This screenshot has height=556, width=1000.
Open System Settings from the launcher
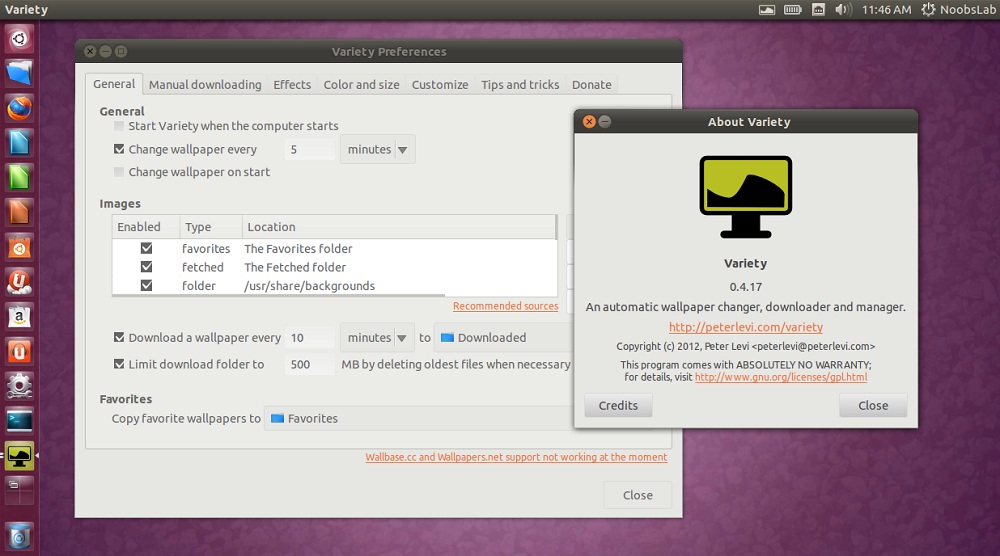click(x=19, y=385)
